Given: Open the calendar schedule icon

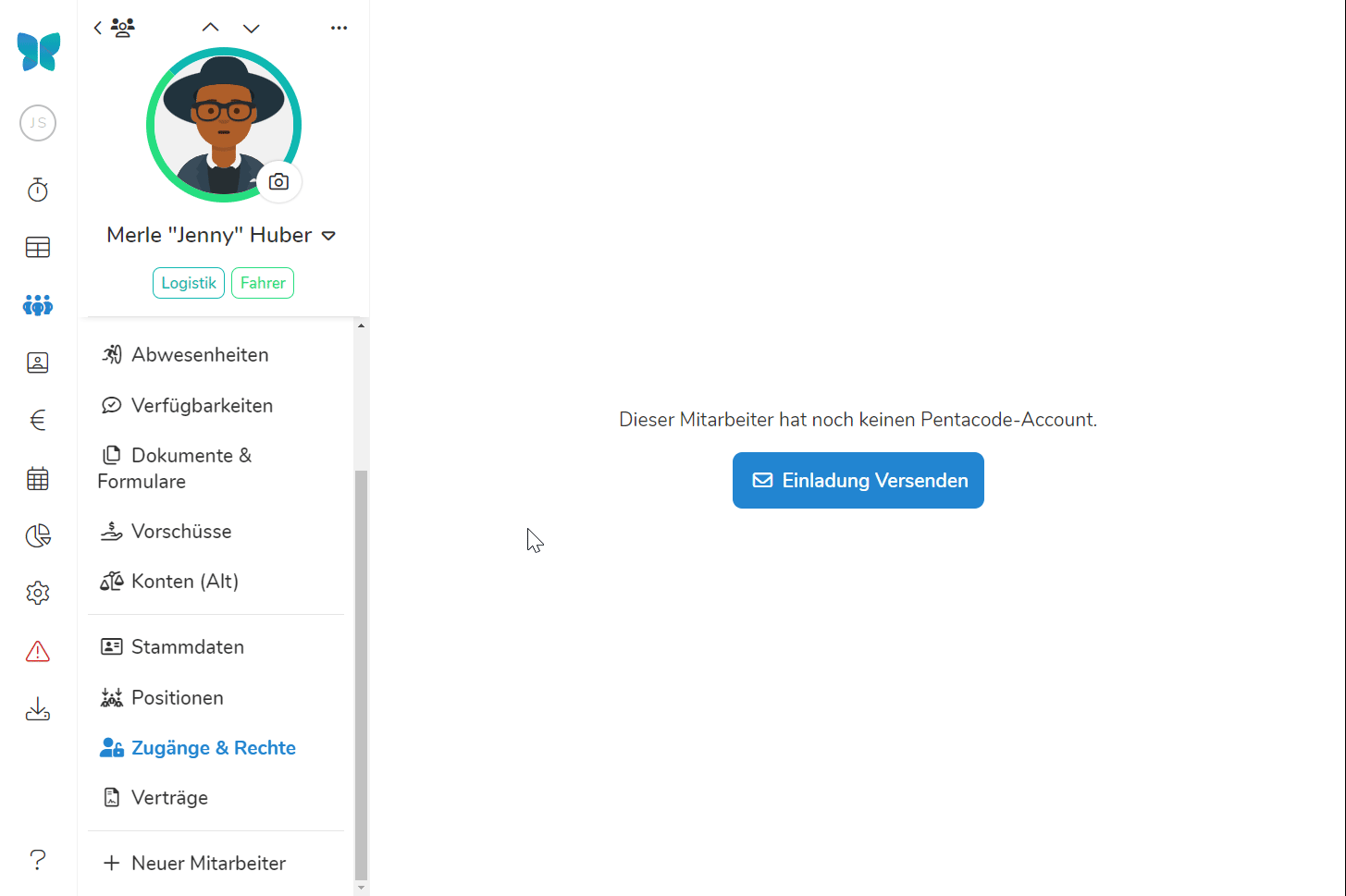Looking at the screenshot, I should tap(38, 479).
